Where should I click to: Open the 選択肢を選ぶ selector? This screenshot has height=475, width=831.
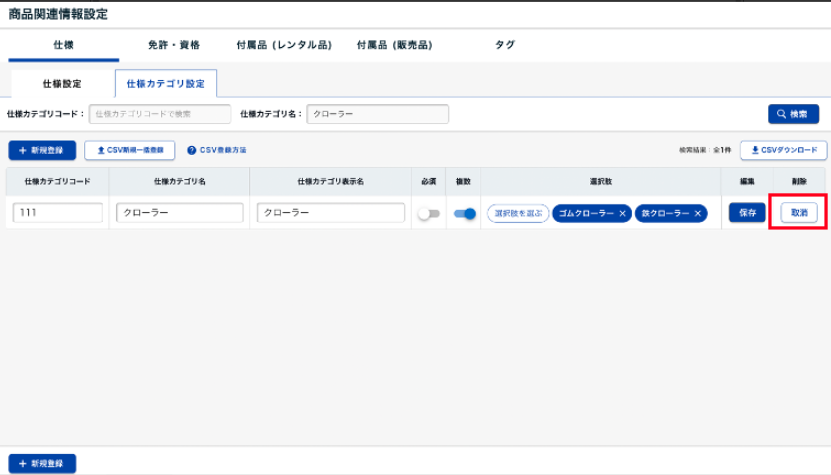click(x=518, y=213)
